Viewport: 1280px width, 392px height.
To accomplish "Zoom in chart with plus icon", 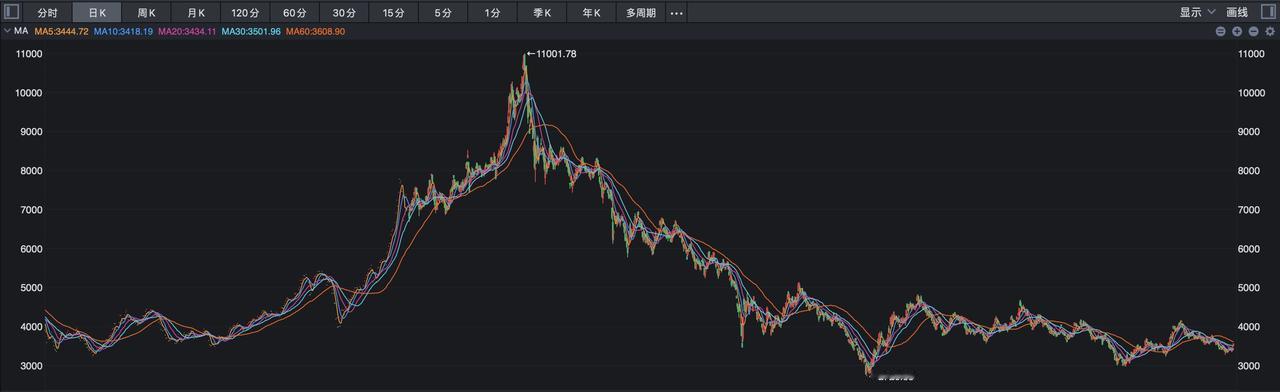I will (x=1237, y=32).
